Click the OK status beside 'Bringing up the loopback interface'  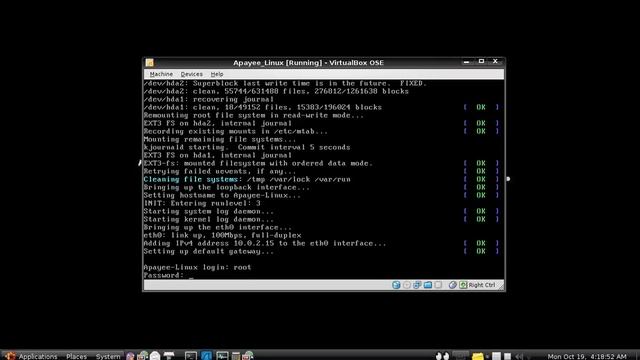[481, 187]
